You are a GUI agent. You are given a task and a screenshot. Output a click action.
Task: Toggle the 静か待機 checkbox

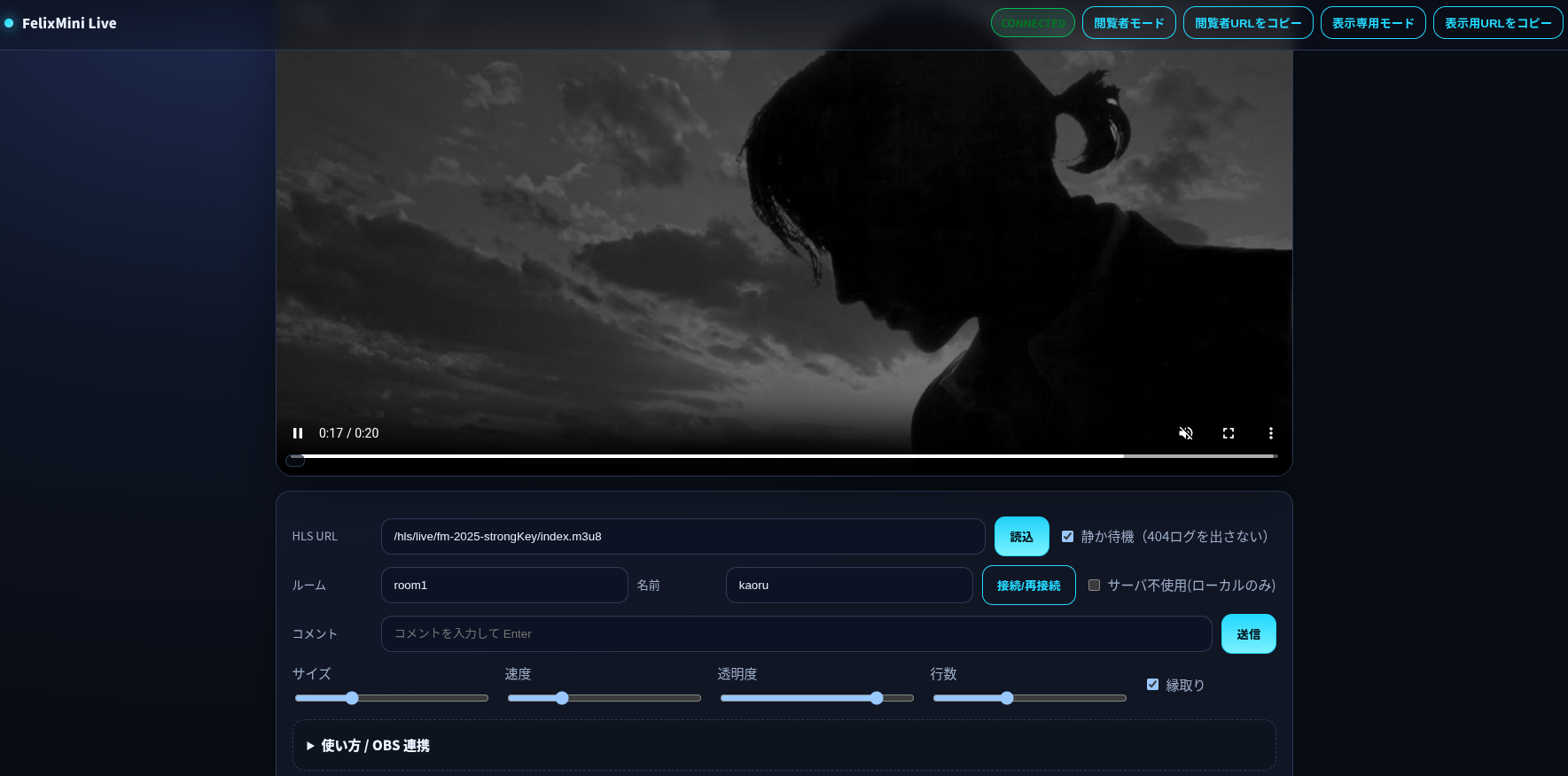[1067, 537]
